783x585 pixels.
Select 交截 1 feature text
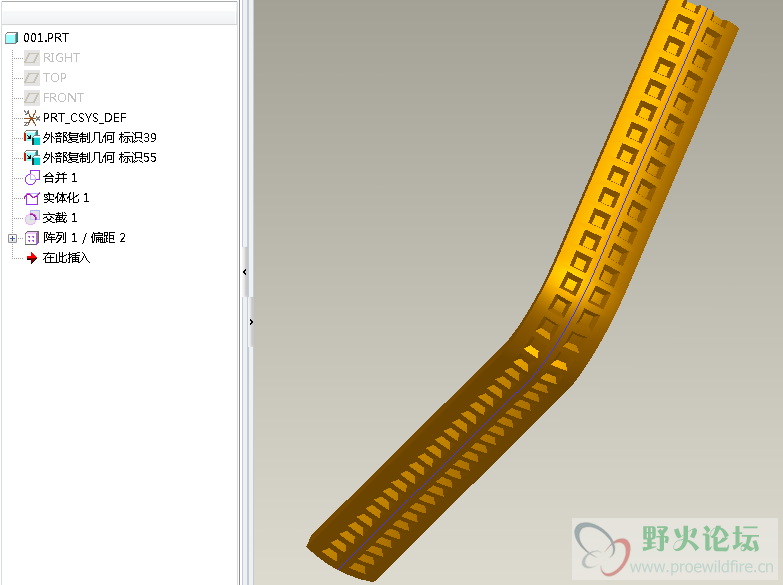point(60,218)
